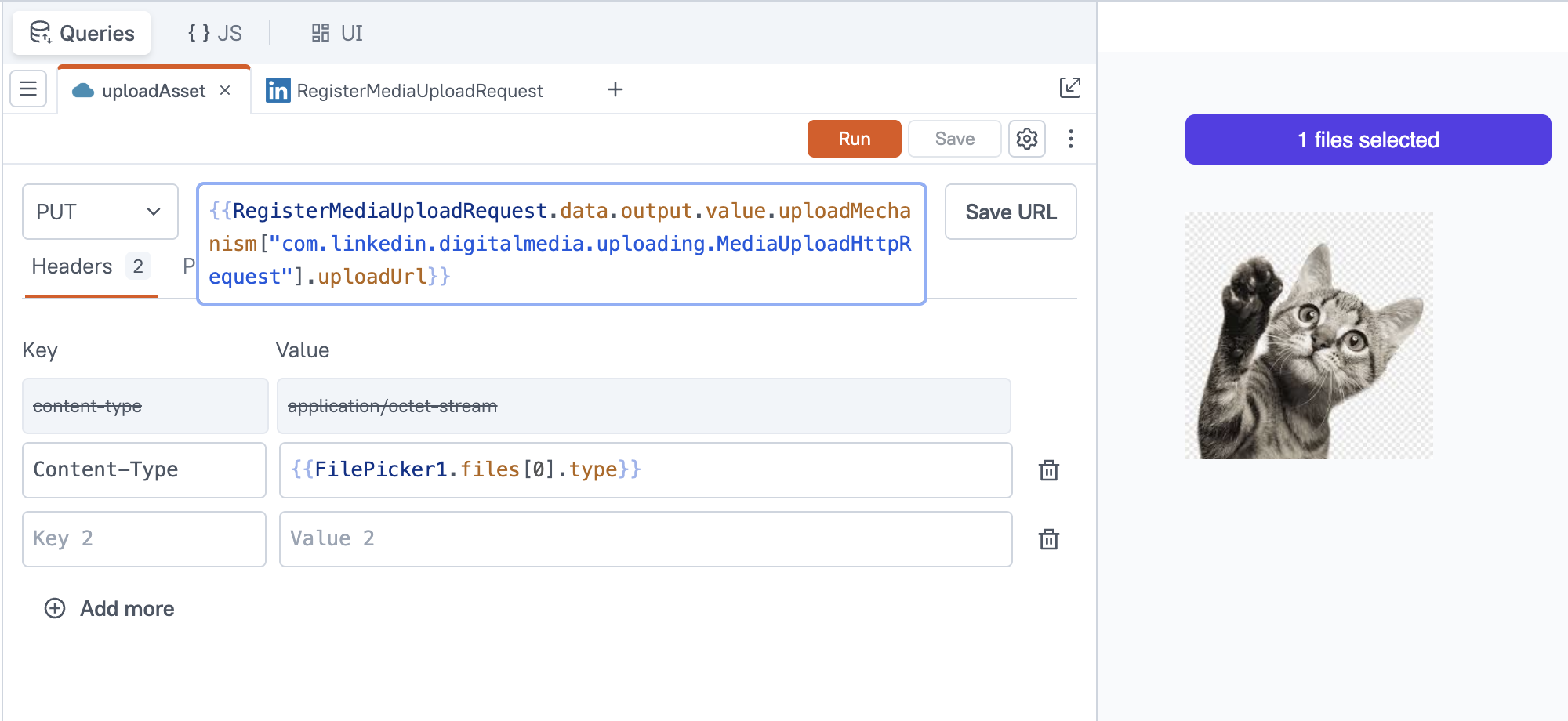Viewport: 1568px width, 721px height.
Task: Click the Save URL button
Action: [x=1011, y=212]
